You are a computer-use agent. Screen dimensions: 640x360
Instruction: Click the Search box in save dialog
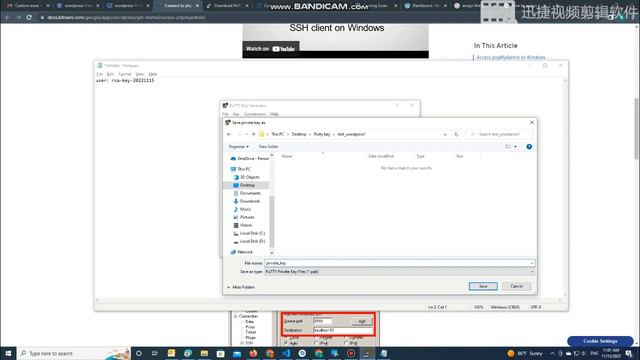pyautogui.click(x=500, y=134)
